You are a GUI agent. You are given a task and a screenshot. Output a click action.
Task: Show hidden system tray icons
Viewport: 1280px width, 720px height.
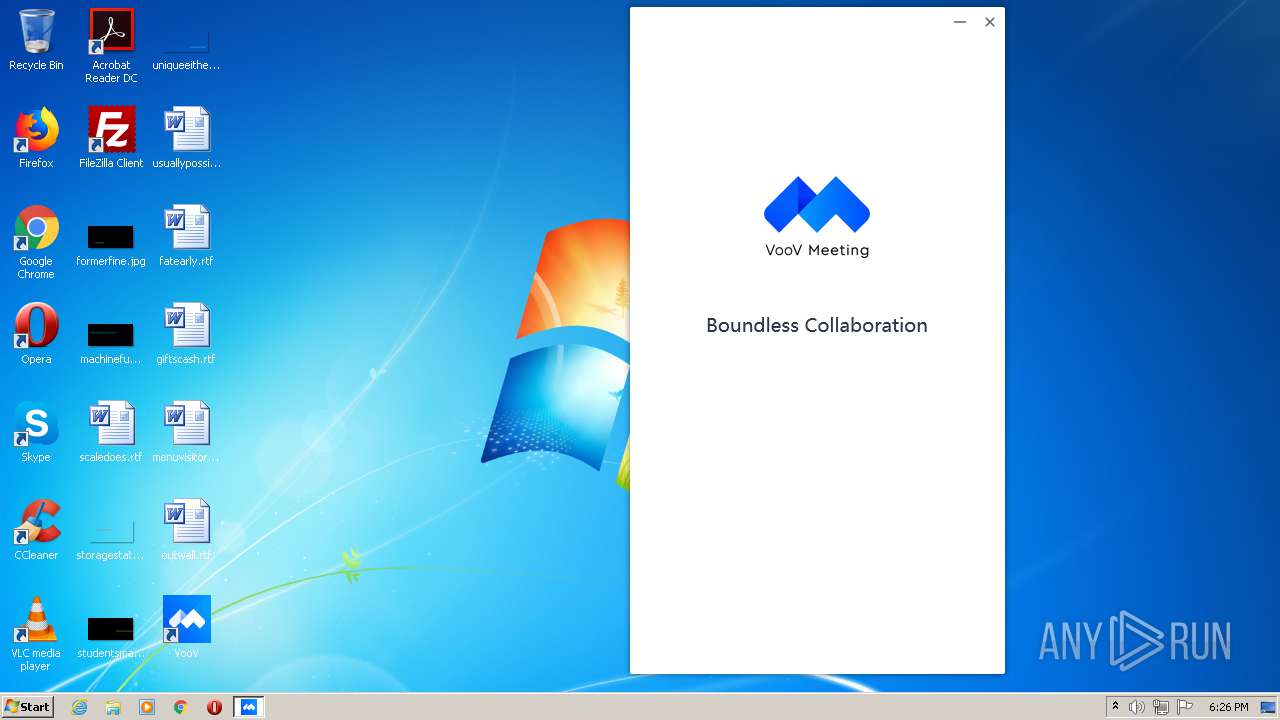click(1115, 707)
